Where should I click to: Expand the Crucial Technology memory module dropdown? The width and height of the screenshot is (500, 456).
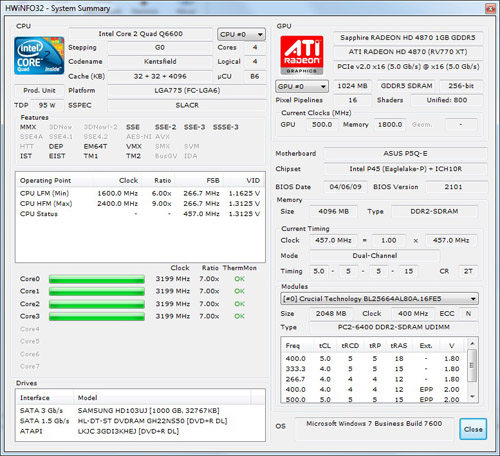[x=380, y=299]
